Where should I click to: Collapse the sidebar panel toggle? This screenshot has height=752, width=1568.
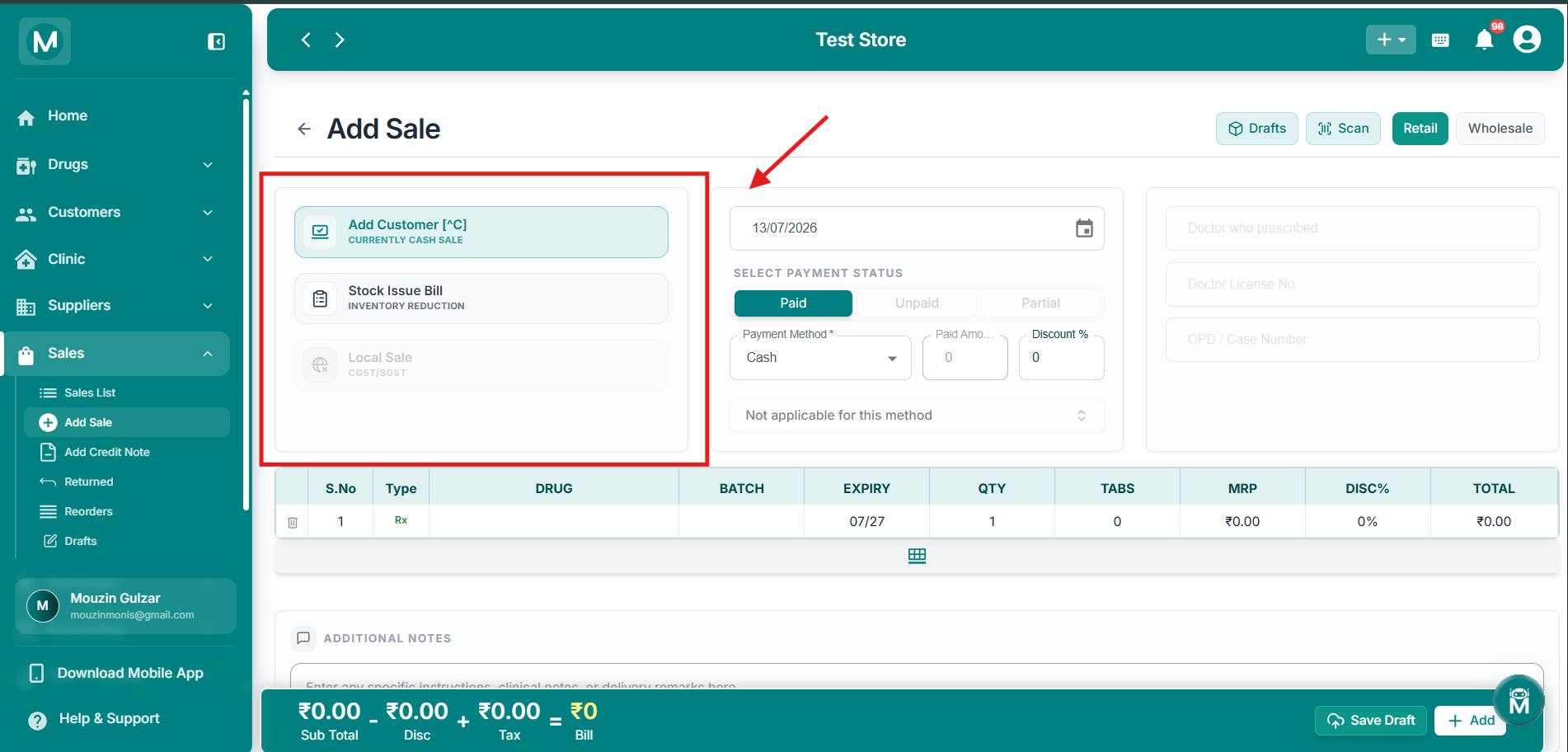pyautogui.click(x=216, y=41)
